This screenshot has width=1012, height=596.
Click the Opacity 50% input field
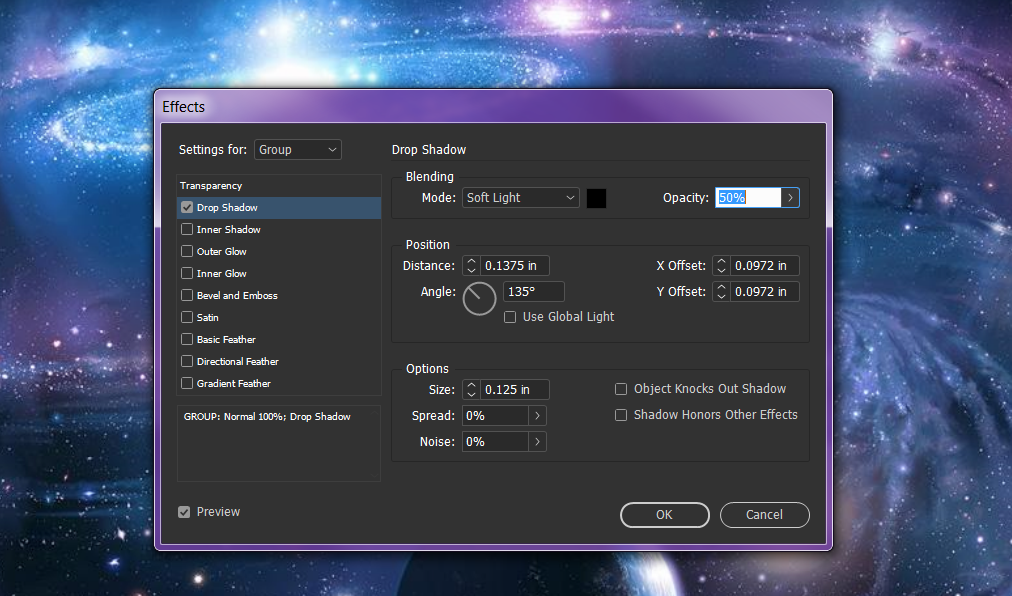(x=748, y=198)
